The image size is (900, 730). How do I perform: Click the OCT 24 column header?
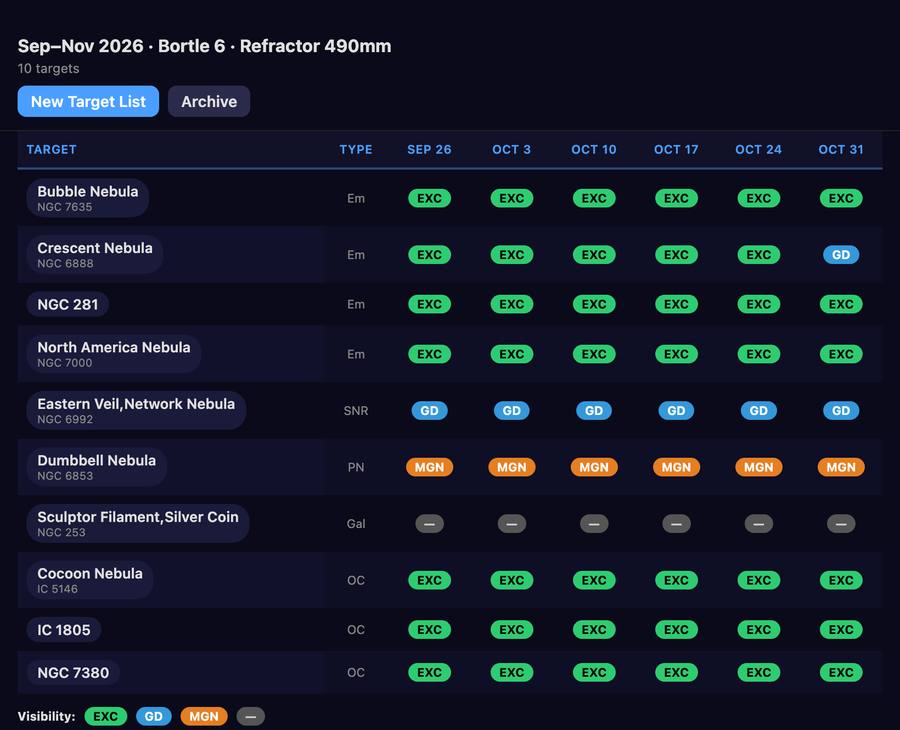(759, 150)
